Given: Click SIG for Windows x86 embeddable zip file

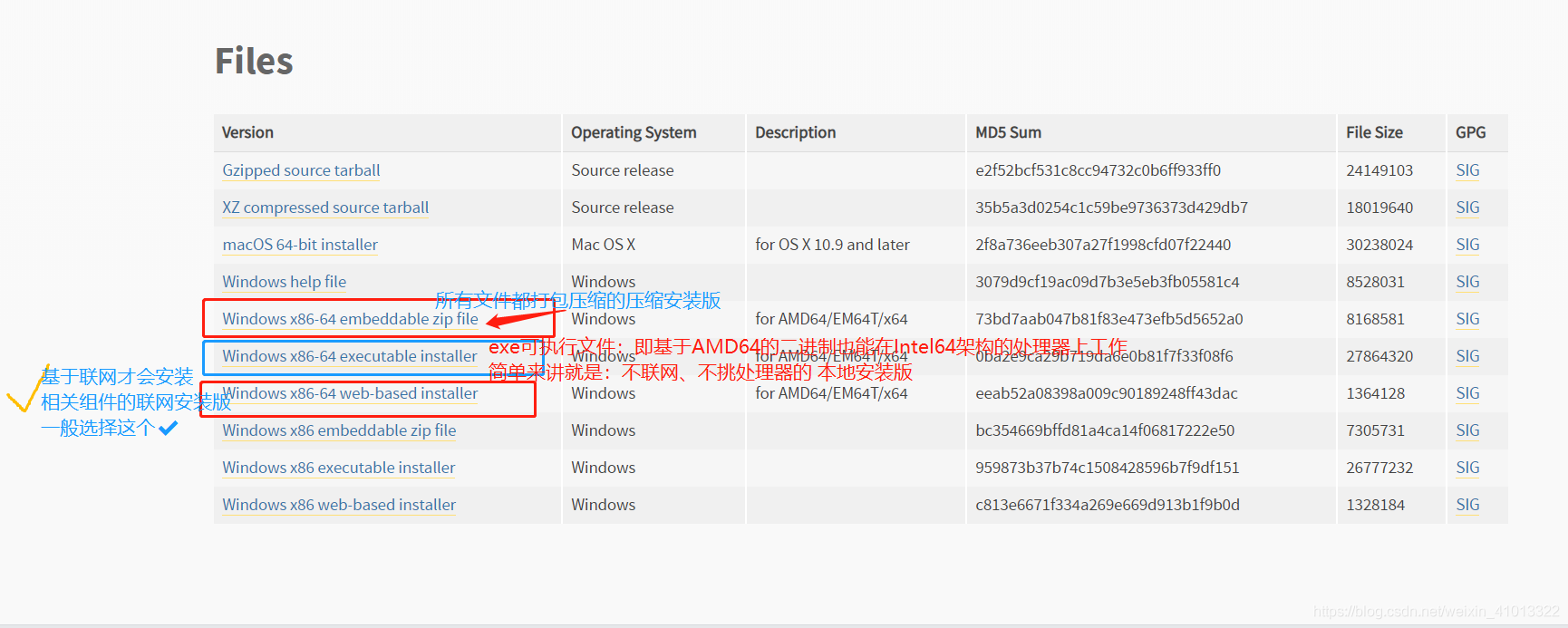Looking at the screenshot, I should 1467,430.
